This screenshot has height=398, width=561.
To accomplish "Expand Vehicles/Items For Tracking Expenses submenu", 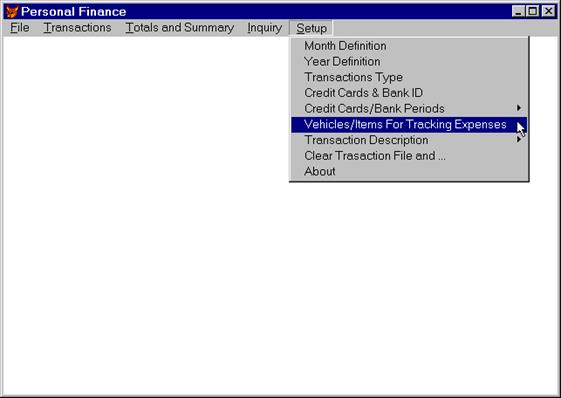I will (409, 125).
